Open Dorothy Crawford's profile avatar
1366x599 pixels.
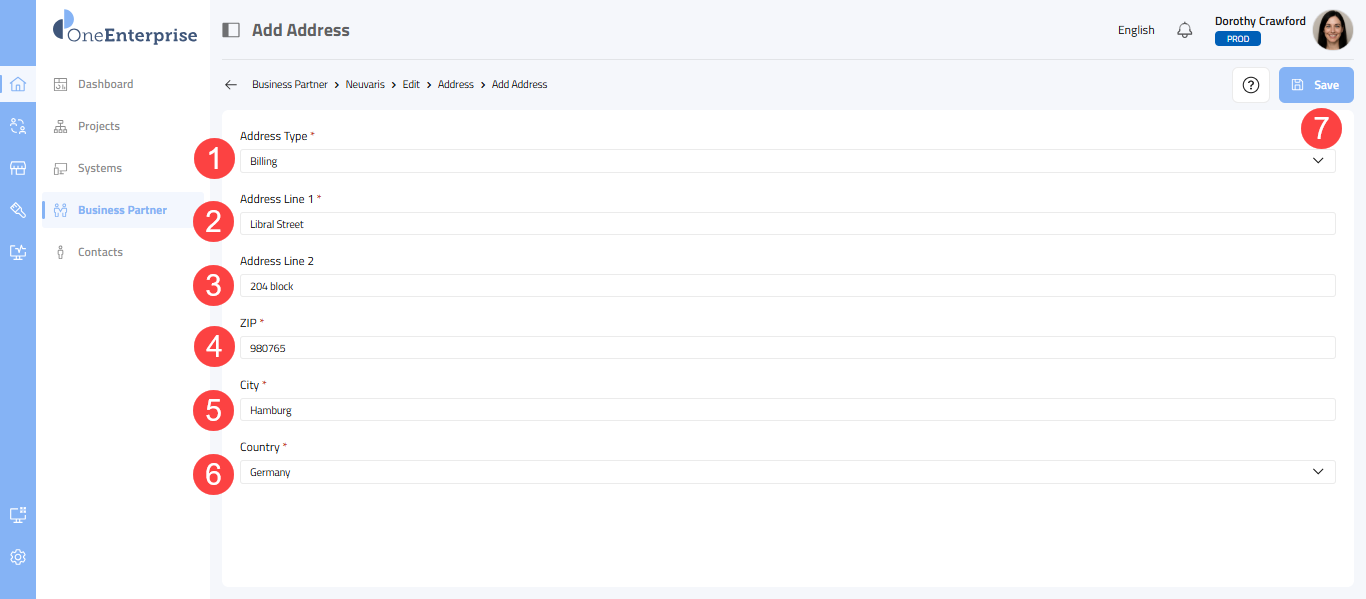coord(1332,30)
